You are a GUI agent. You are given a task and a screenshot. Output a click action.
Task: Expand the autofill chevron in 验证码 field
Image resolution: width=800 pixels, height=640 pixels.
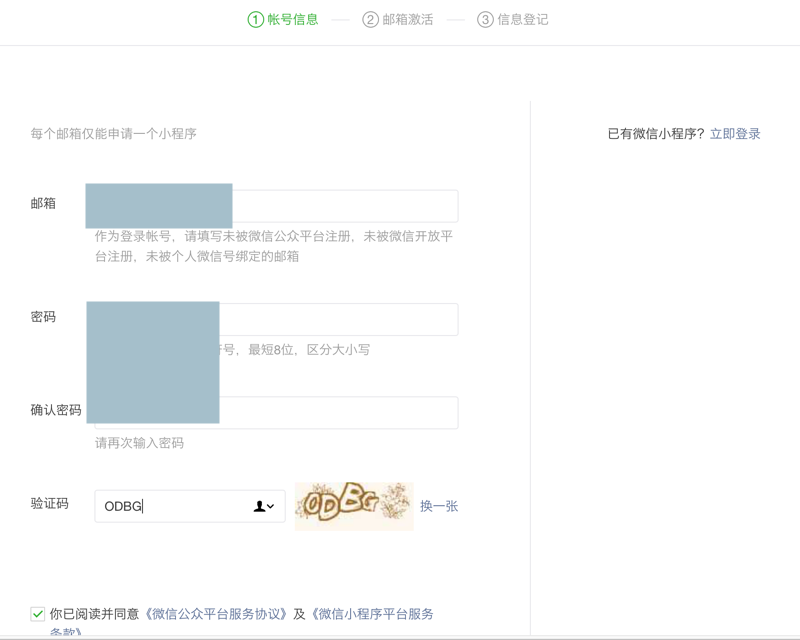coord(271,507)
